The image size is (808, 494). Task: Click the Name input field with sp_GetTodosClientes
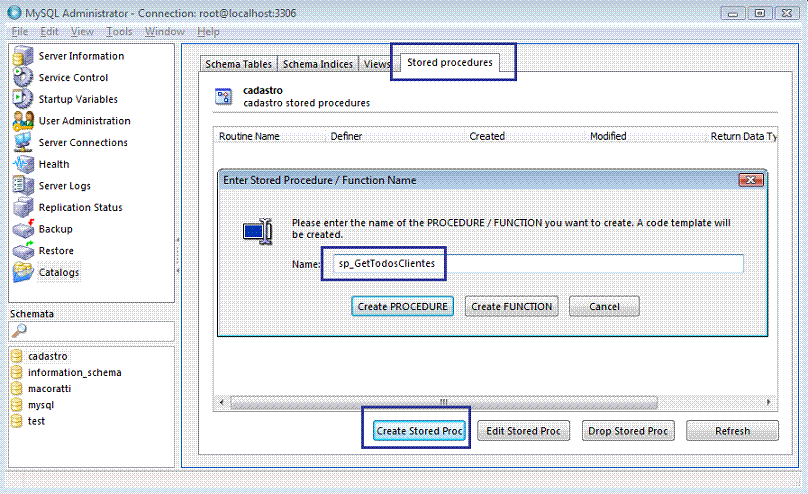pos(537,263)
